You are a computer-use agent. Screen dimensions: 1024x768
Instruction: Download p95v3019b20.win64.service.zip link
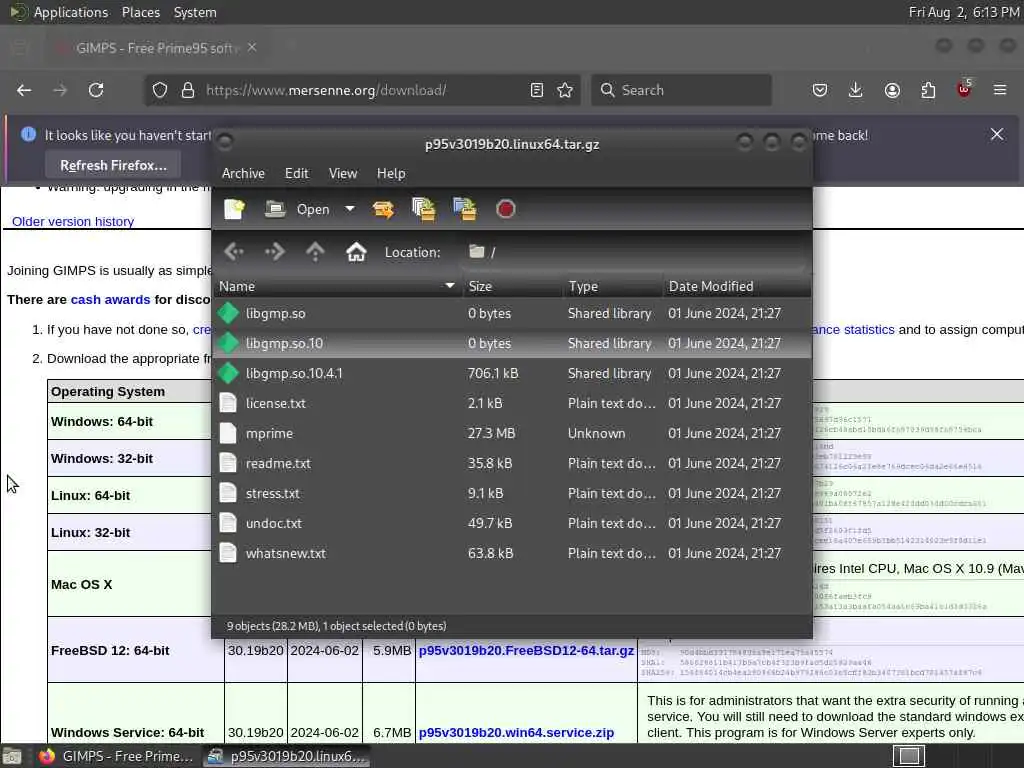517,733
